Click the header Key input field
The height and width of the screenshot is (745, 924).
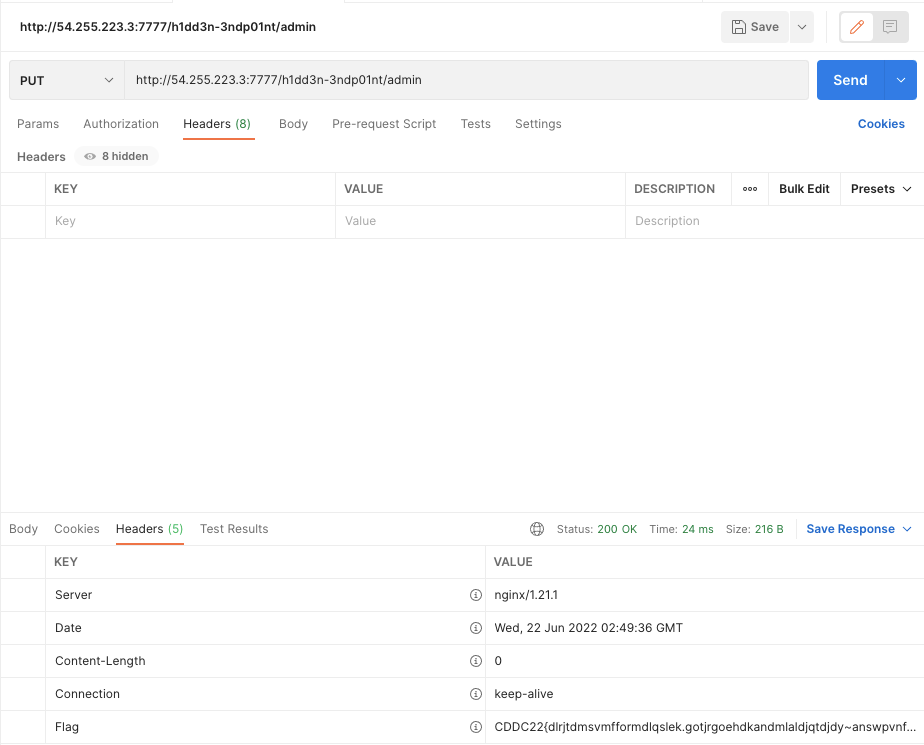[190, 222]
